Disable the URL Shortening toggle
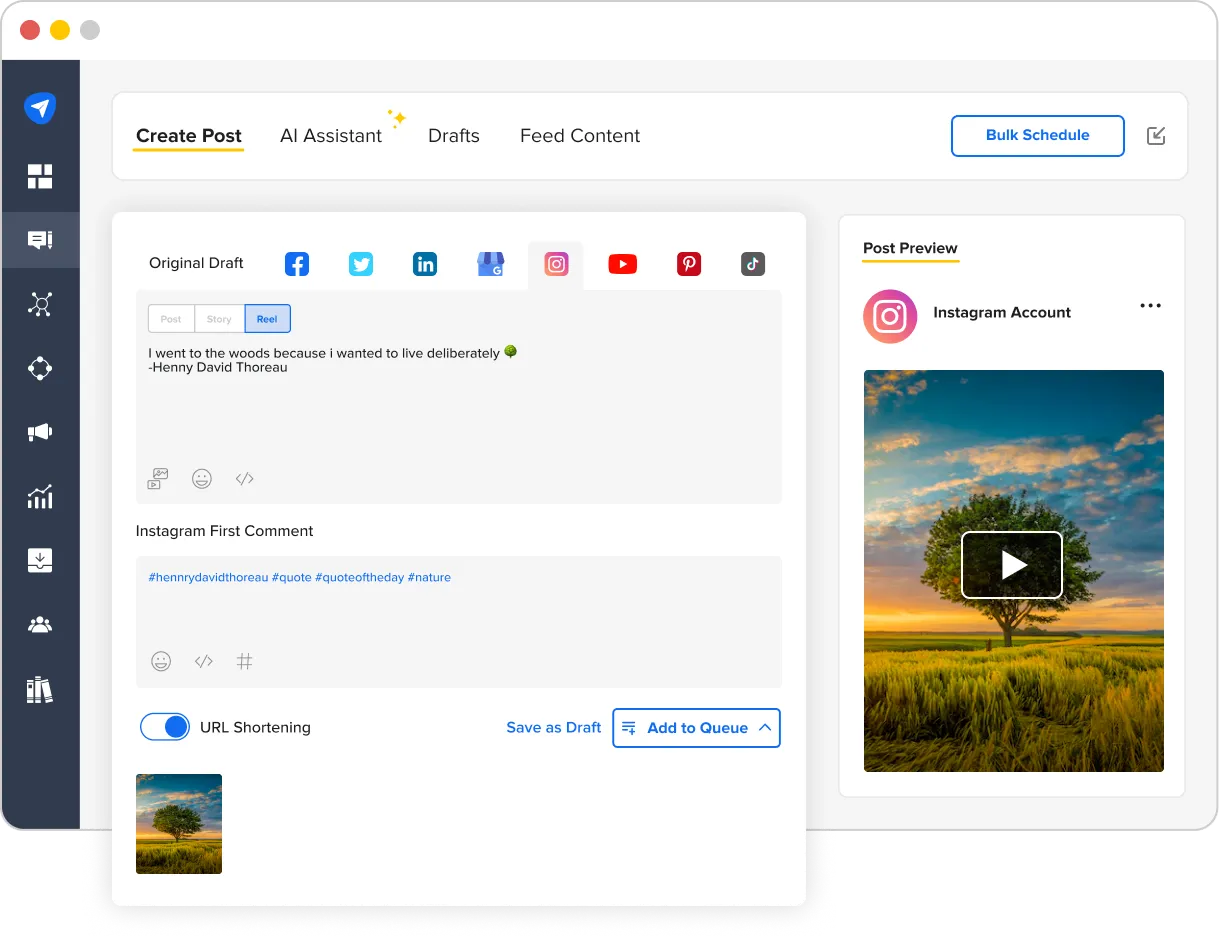Image resolution: width=1219 pixels, height=936 pixels. tap(165, 727)
